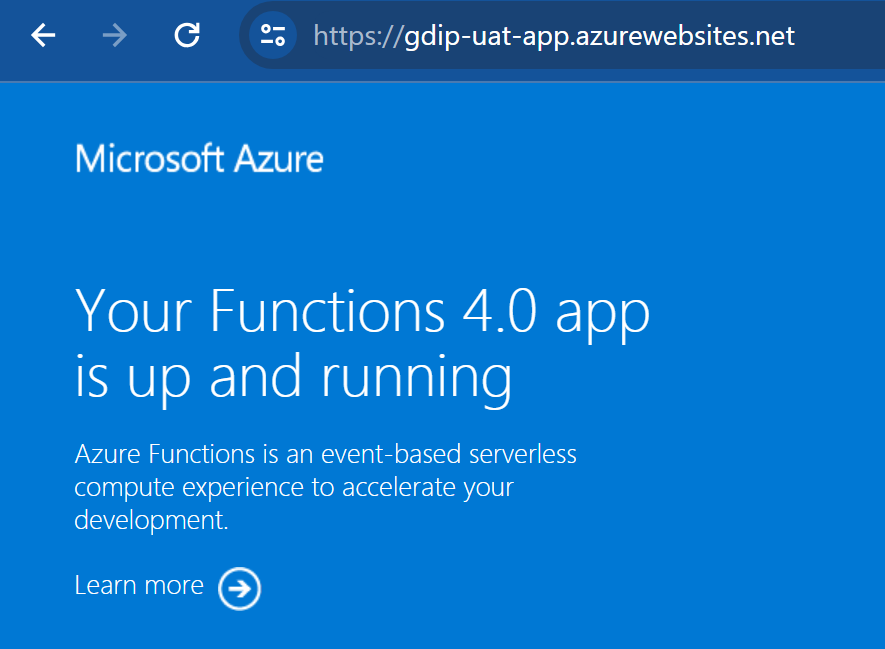Click the heading line 'is up and running'
The height and width of the screenshot is (649, 885).
(293, 377)
